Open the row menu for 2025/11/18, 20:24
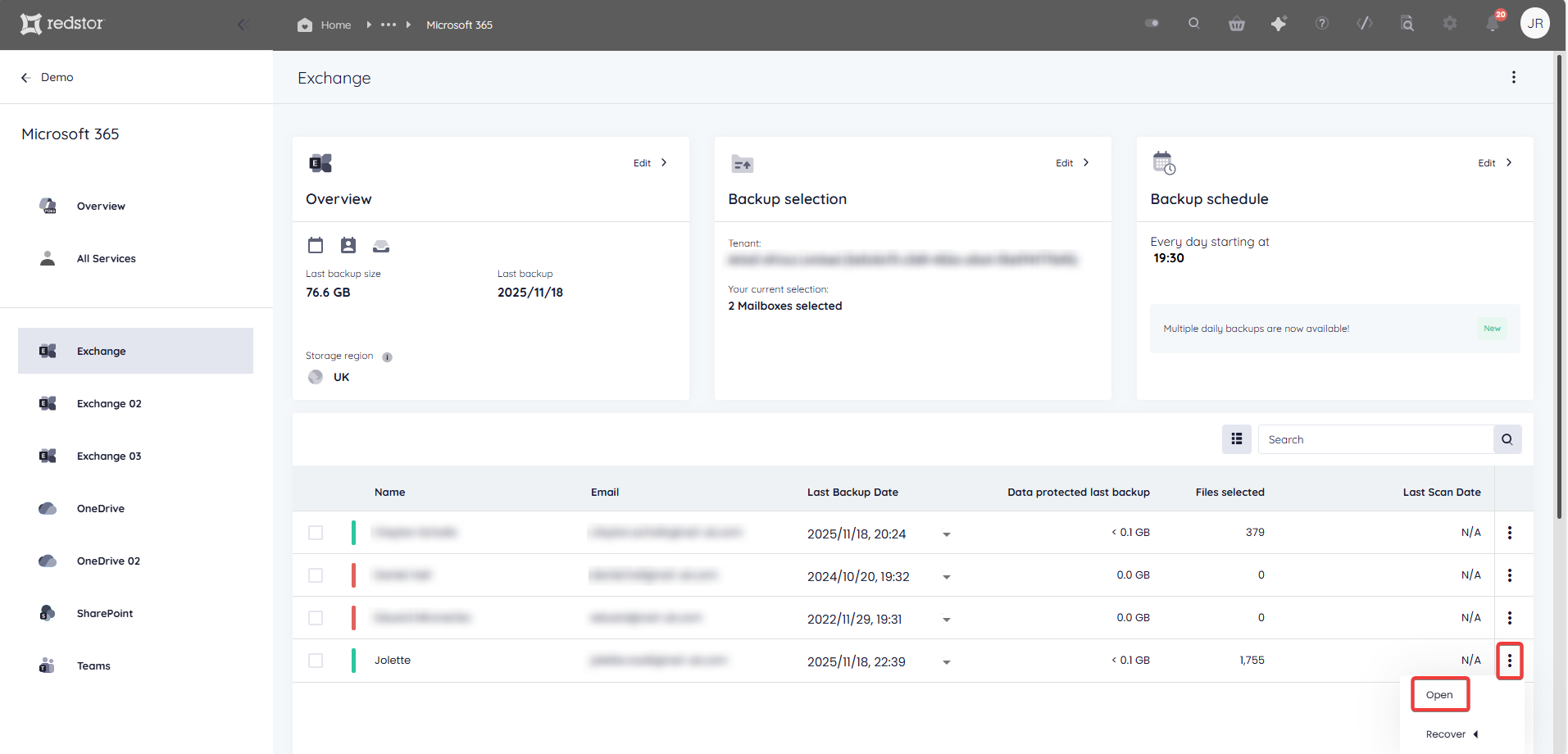 coord(1510,533)
